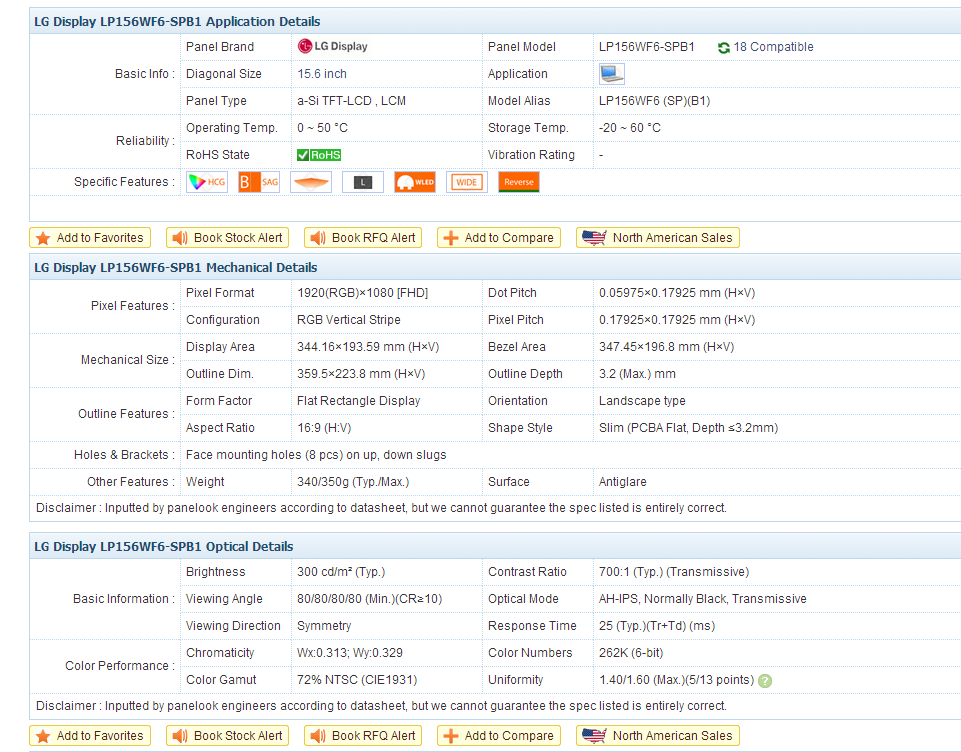The image size is (961, 752).
Task: Click the HCG high color gamut feature icon
Action: [207, 182]
